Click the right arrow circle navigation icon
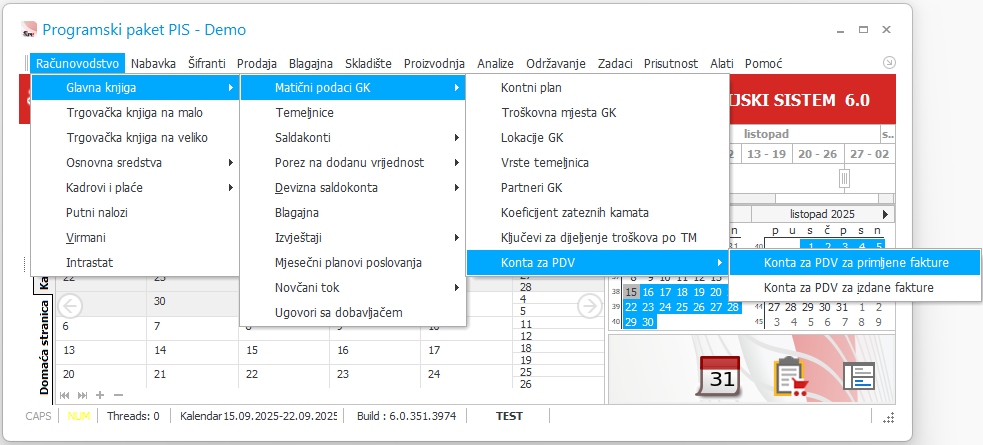 click(x=589, y=306)
